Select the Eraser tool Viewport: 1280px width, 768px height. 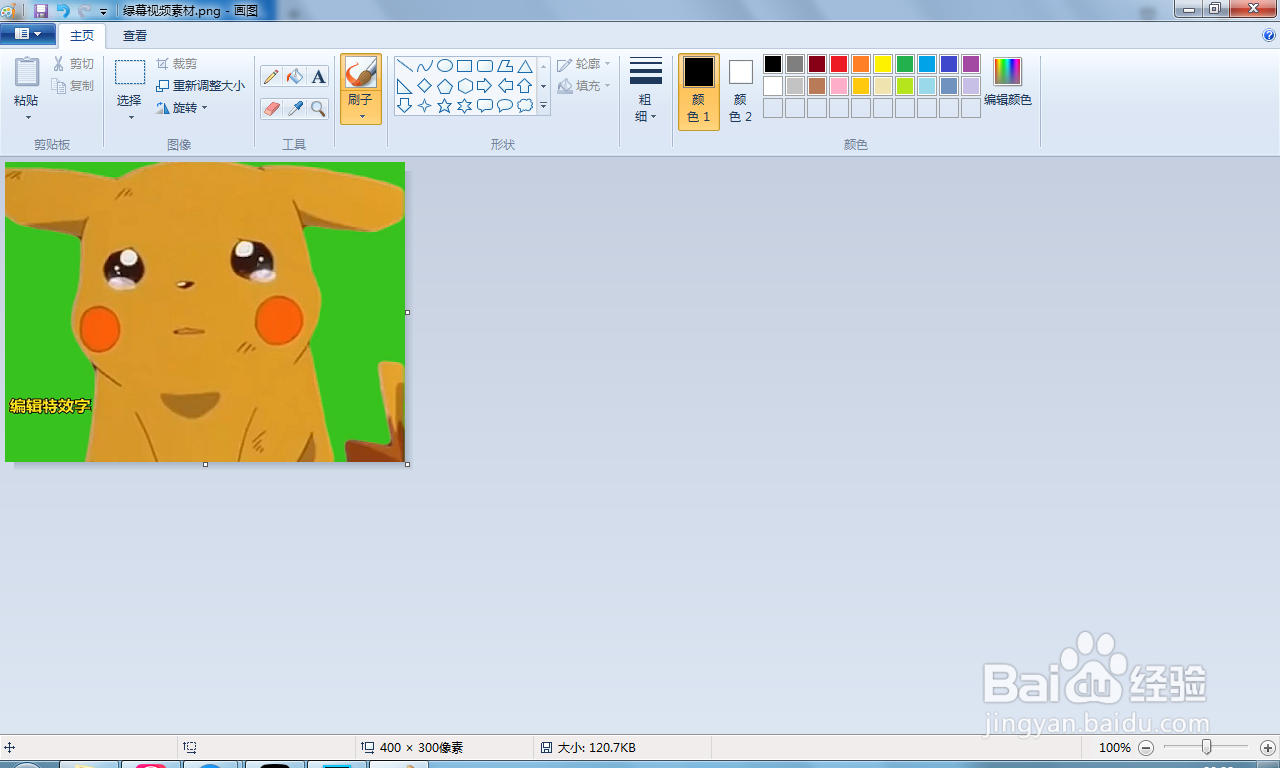271,108
